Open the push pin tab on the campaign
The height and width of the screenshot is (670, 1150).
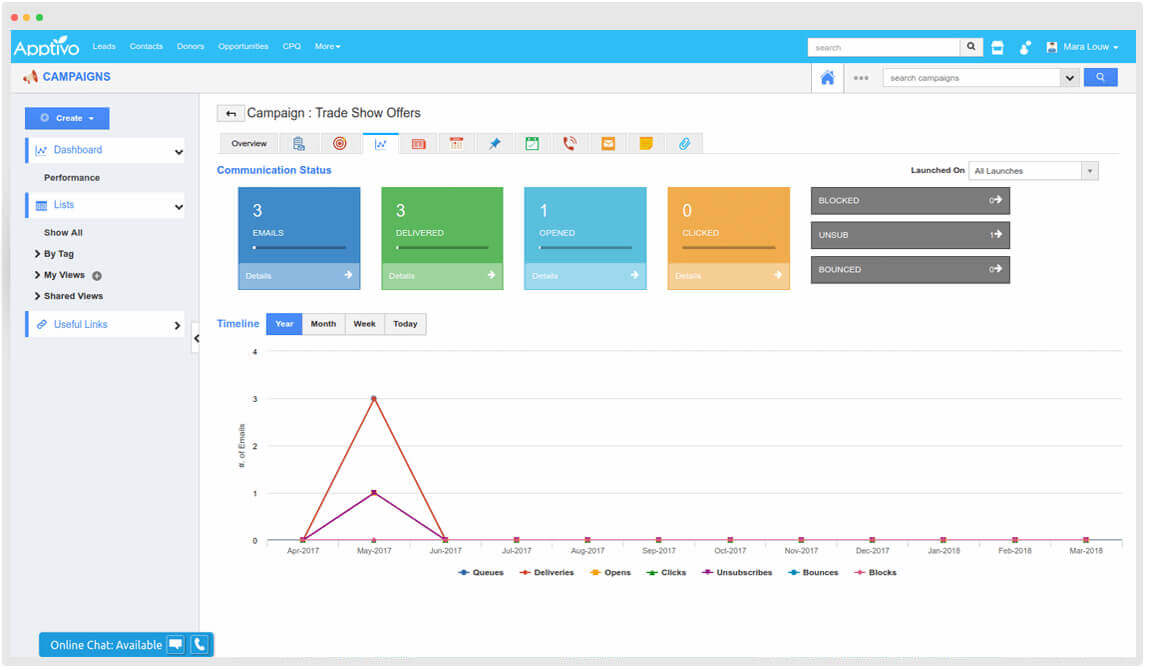[494, 143]
